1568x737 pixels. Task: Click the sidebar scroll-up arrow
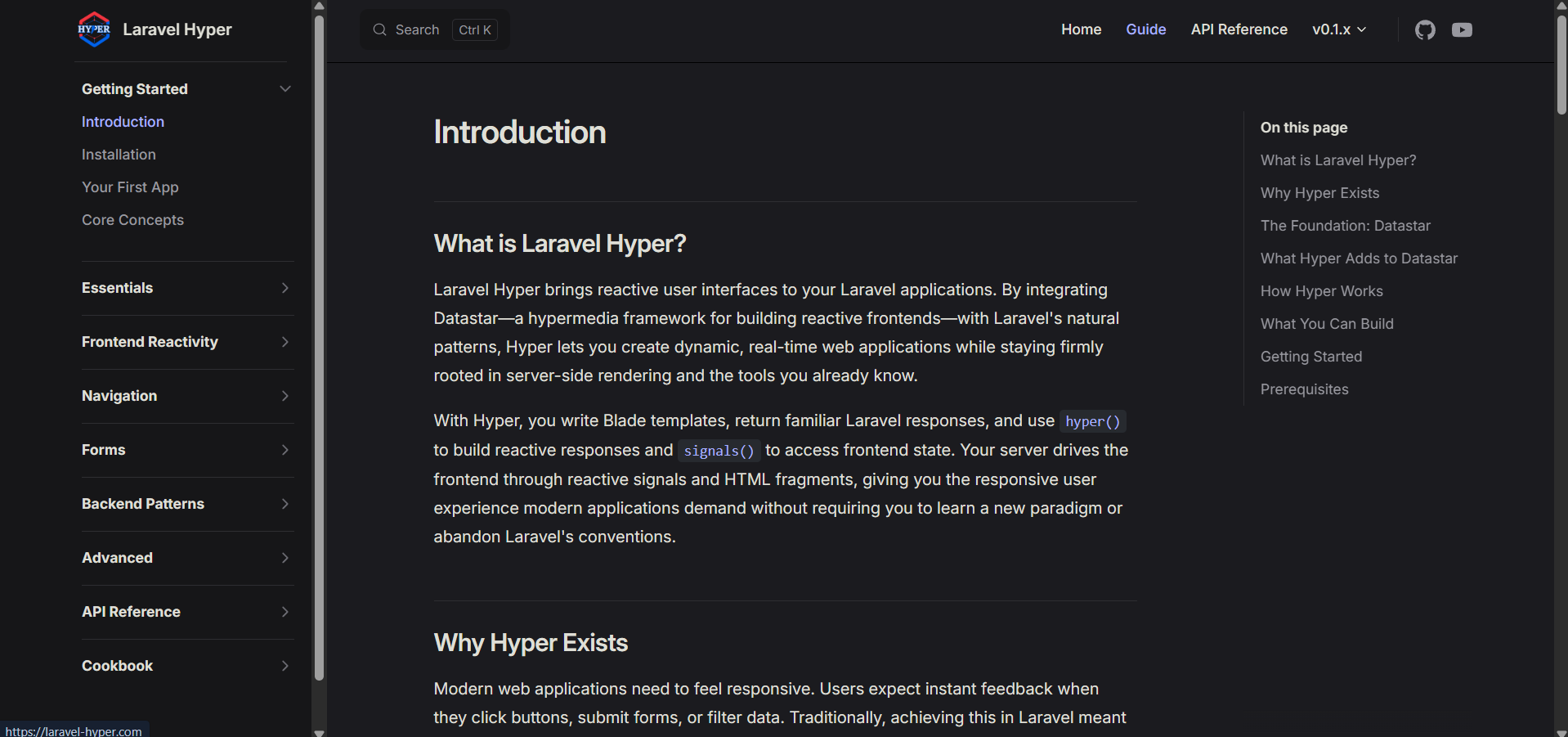click(x=319, y=7)
